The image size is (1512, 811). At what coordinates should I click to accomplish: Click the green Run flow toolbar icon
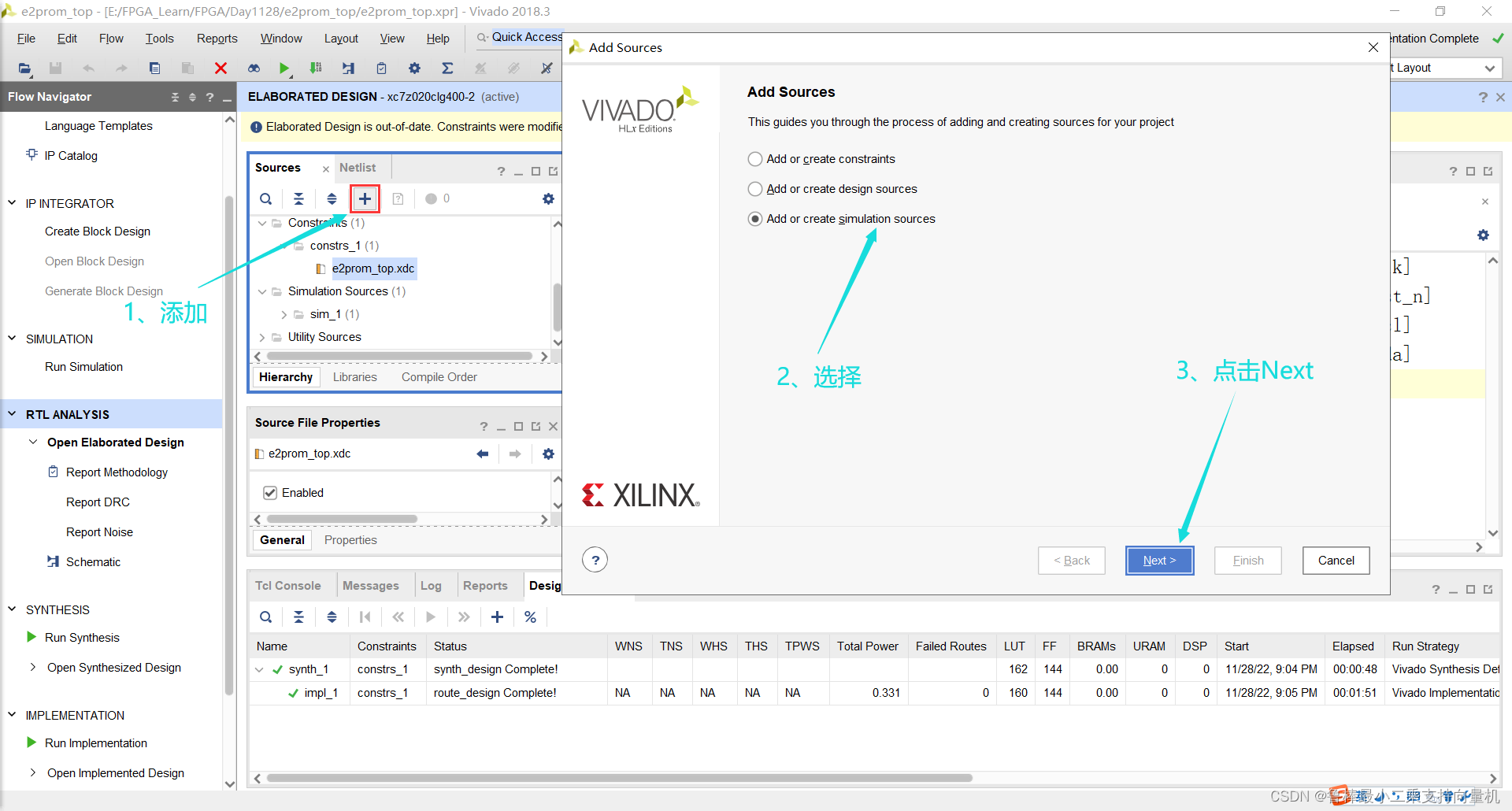(x=284, y=69)
